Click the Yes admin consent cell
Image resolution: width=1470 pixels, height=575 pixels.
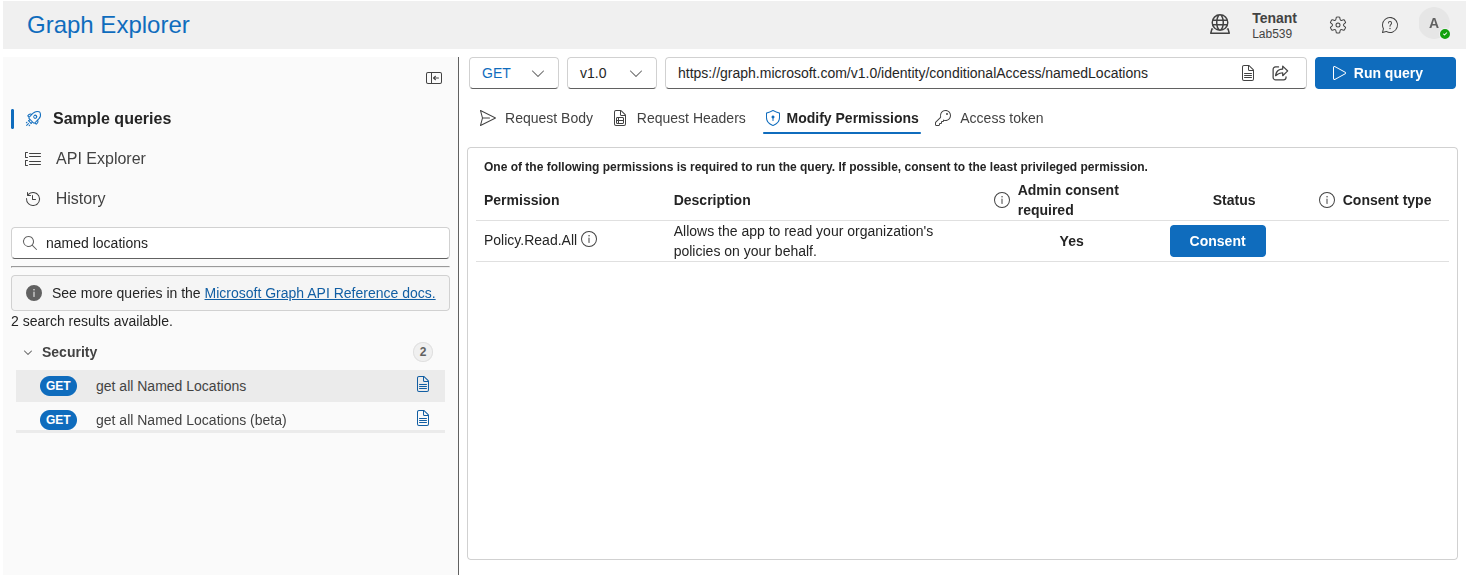click(1071, 241)
